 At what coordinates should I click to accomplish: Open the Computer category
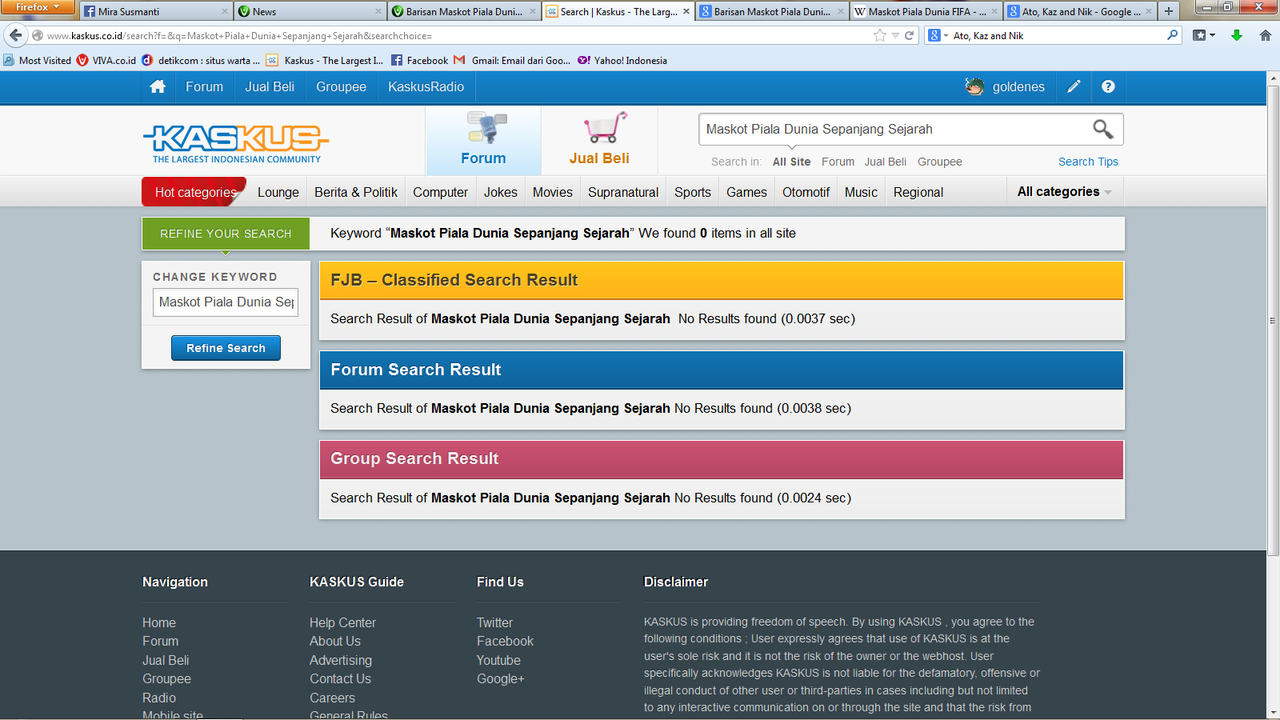[x=440, y=192]
